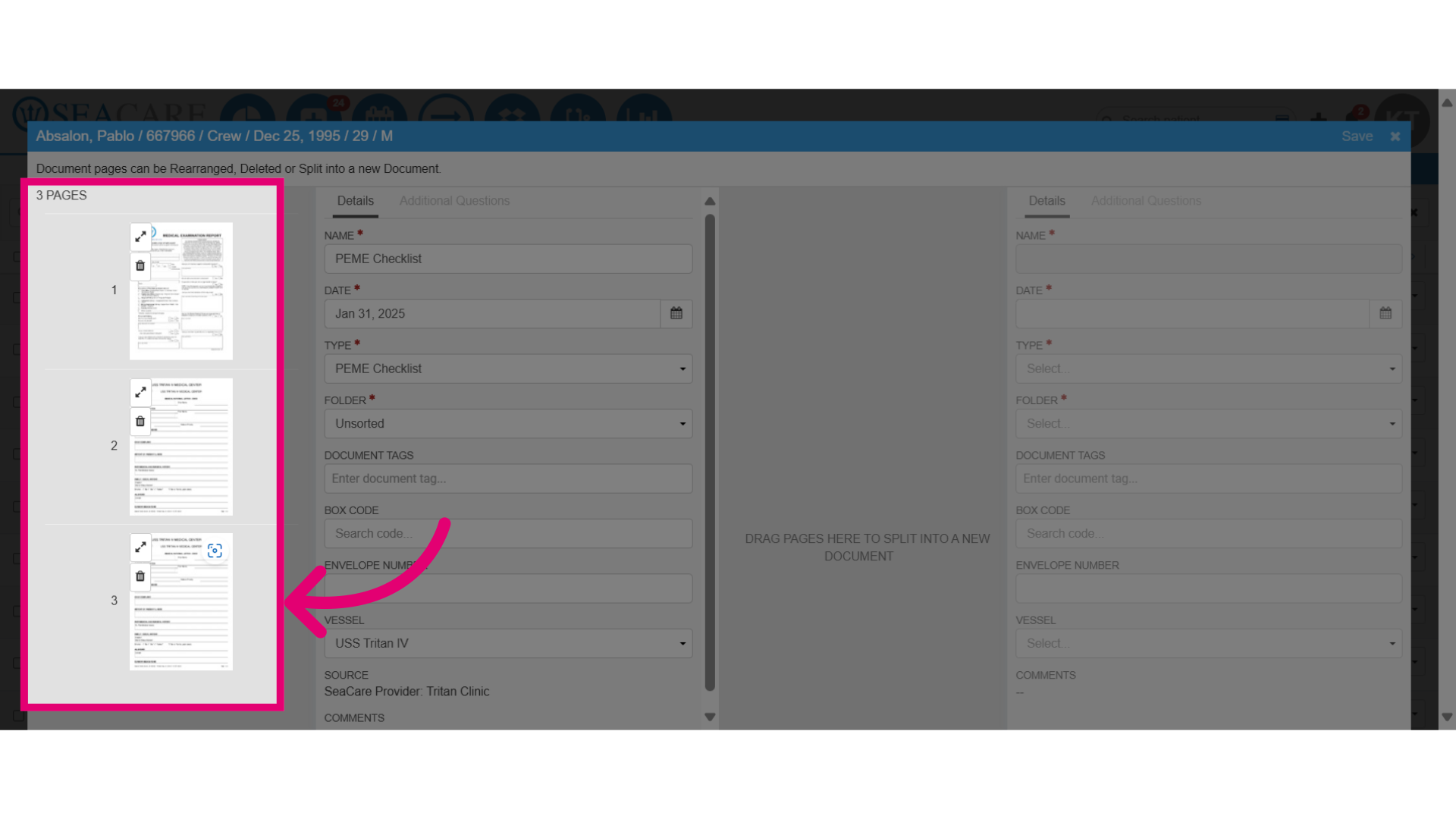The image size is (1456, 819).
Task: Click the BOX CODE Search code field in left form
Action: click(x=508, y=534)
